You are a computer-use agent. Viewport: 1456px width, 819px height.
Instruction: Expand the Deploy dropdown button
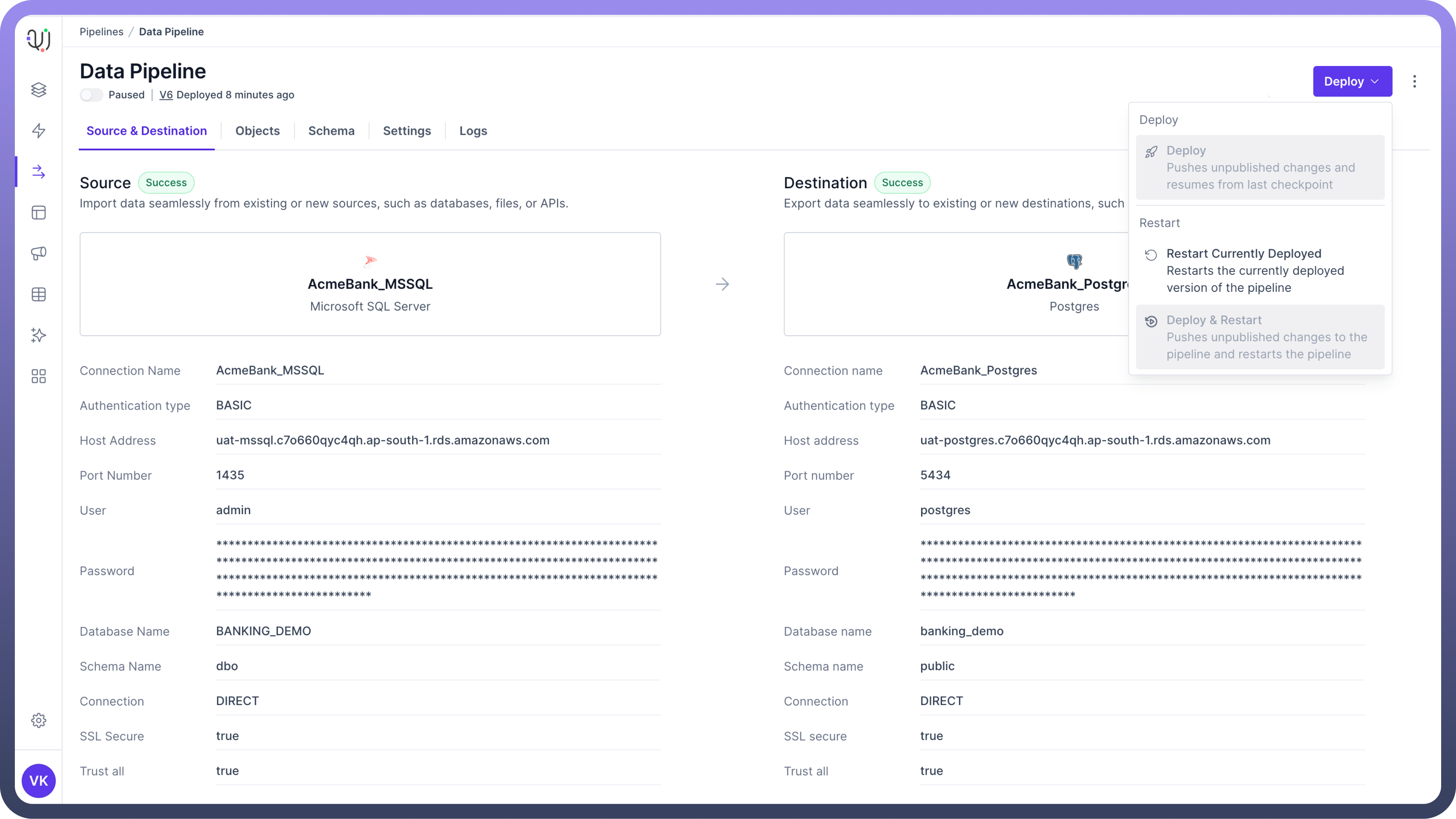[1352, 81]
